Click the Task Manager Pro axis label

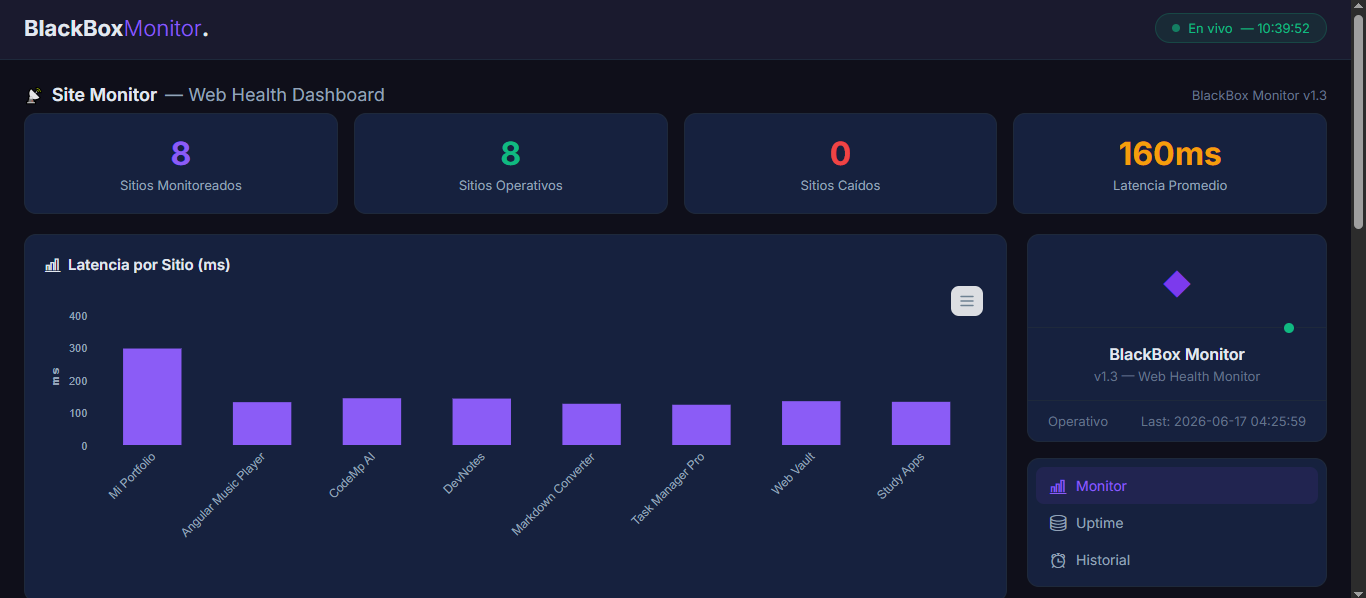(668, 489)
